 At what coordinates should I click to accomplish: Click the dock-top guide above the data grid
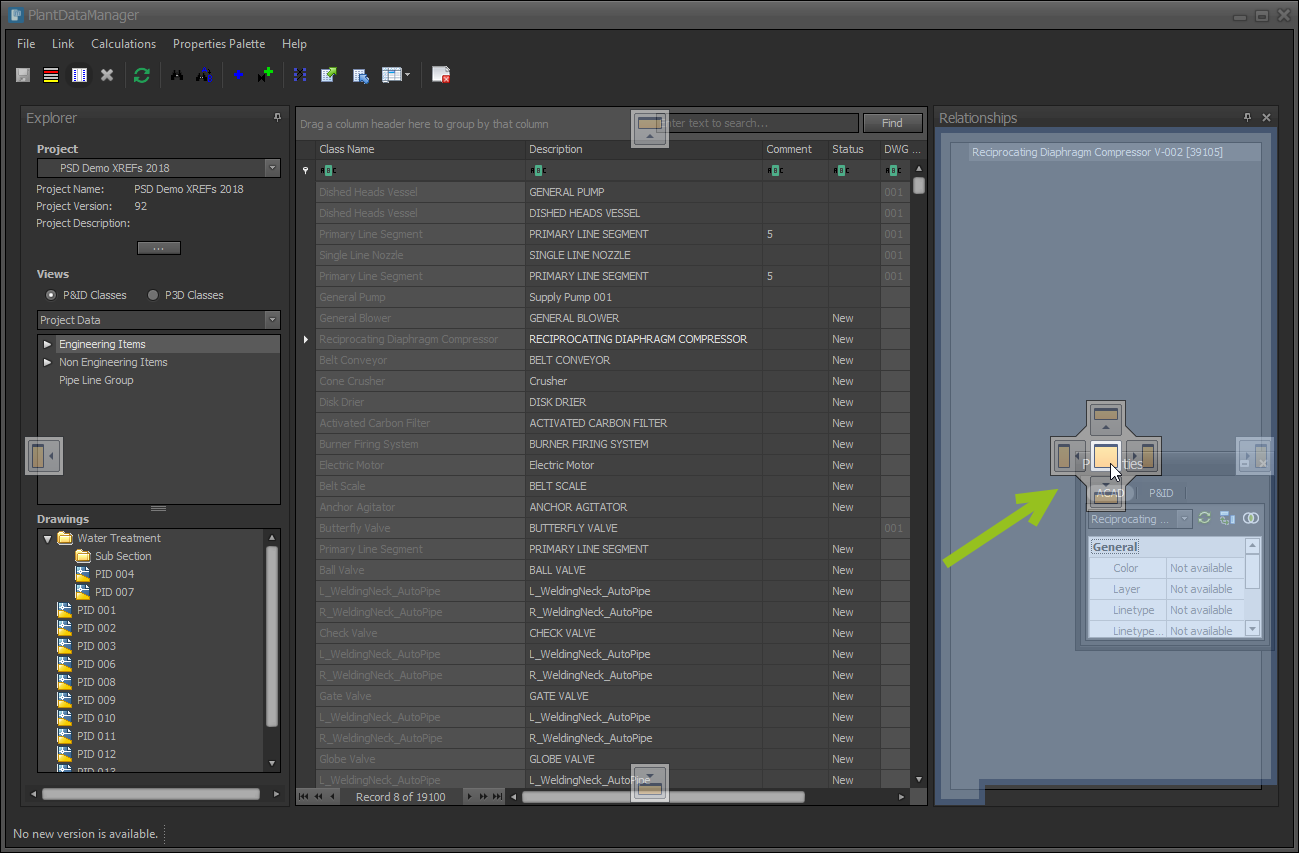coord(650,128)
